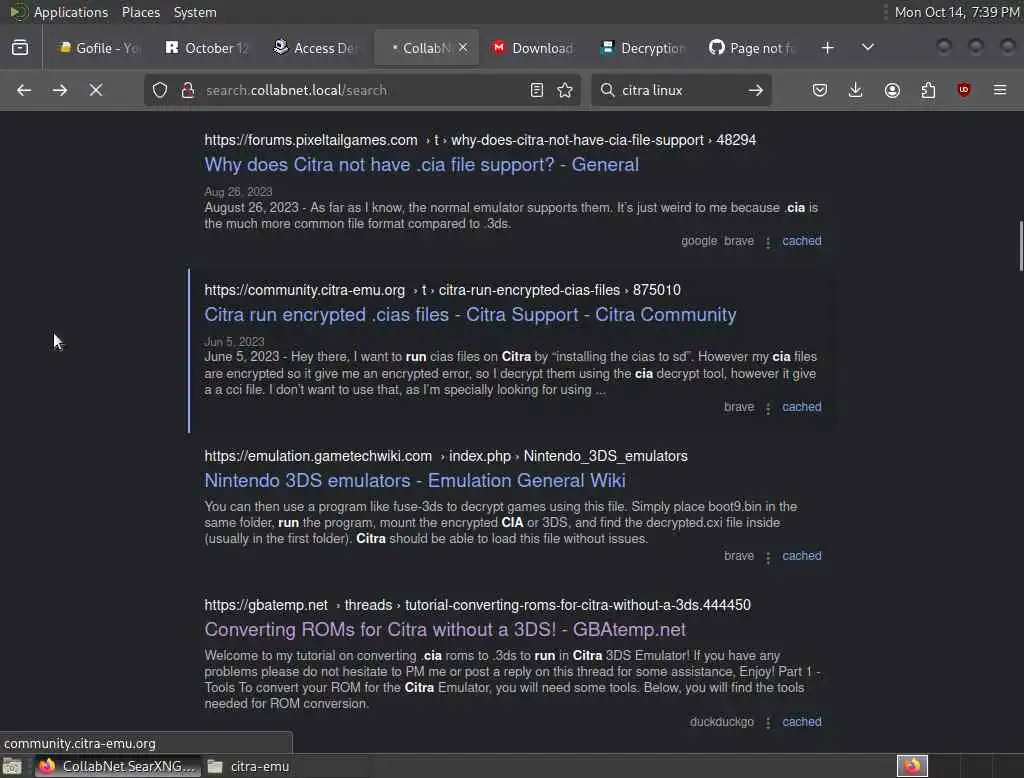Click the clock showing Mon Oct 14
The width and height of the screenshot is (1024, 778).
point(957,12)
